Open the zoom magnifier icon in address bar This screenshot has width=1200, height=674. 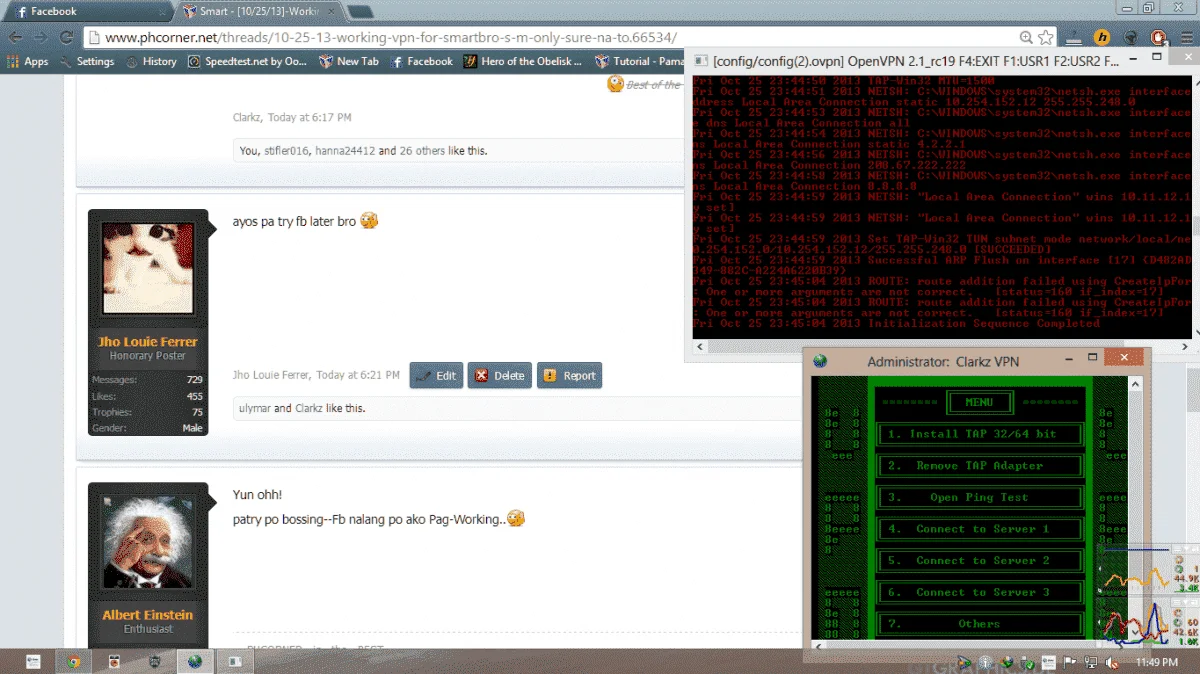click(x=1027, y=37)
